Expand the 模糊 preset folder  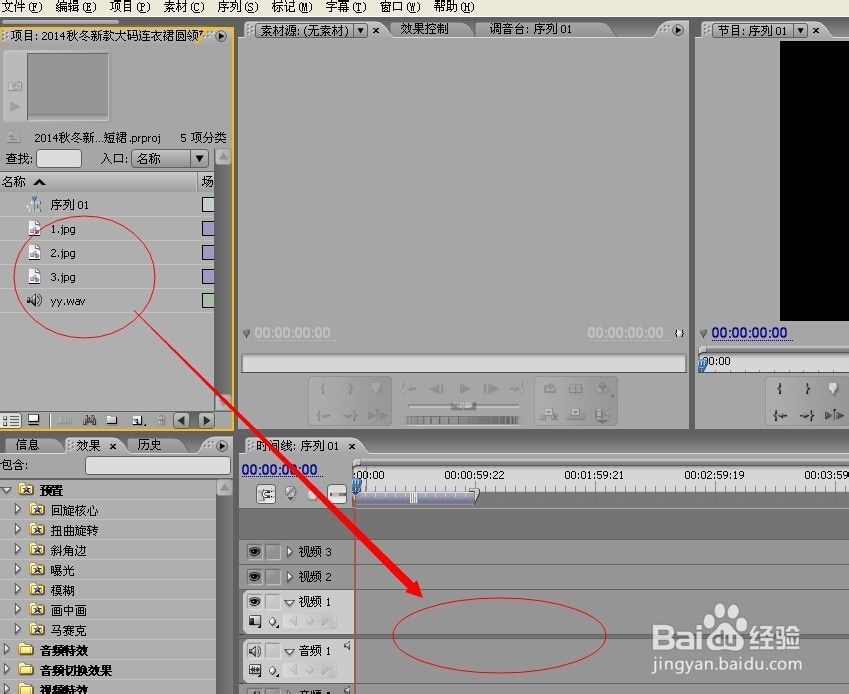(17, 590)
